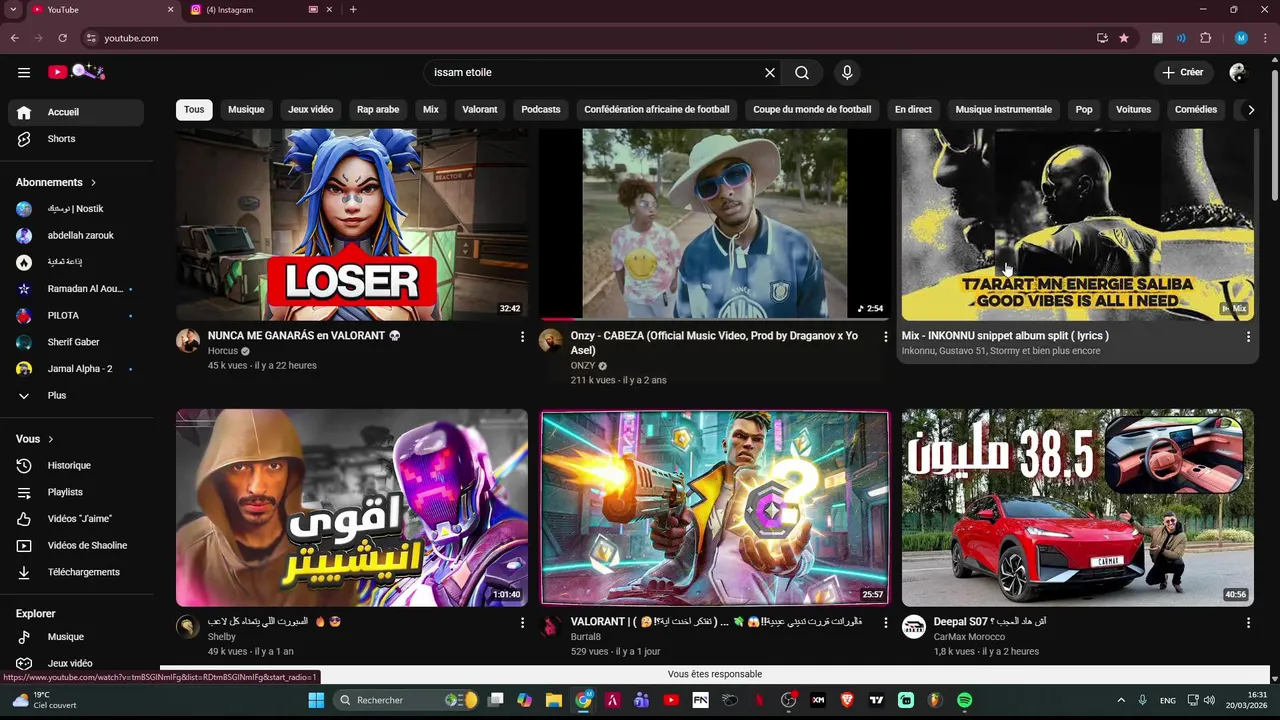Open Historique in the sidebar
Viewport: 1280px width, 720px height.
(x=76, y=465)
